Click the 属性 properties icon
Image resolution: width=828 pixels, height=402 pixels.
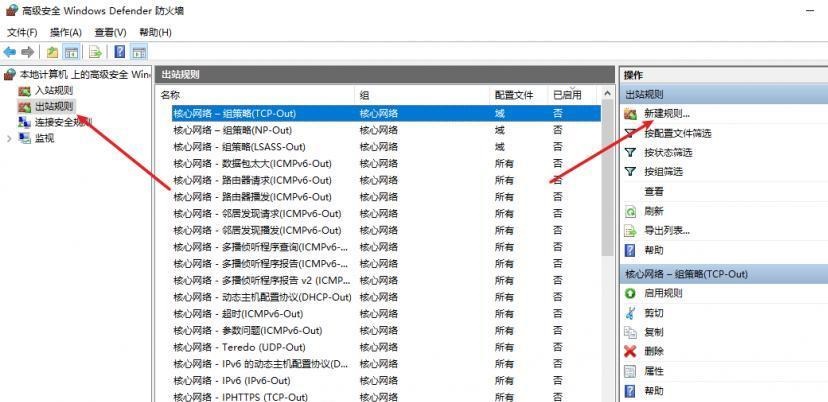631,371
